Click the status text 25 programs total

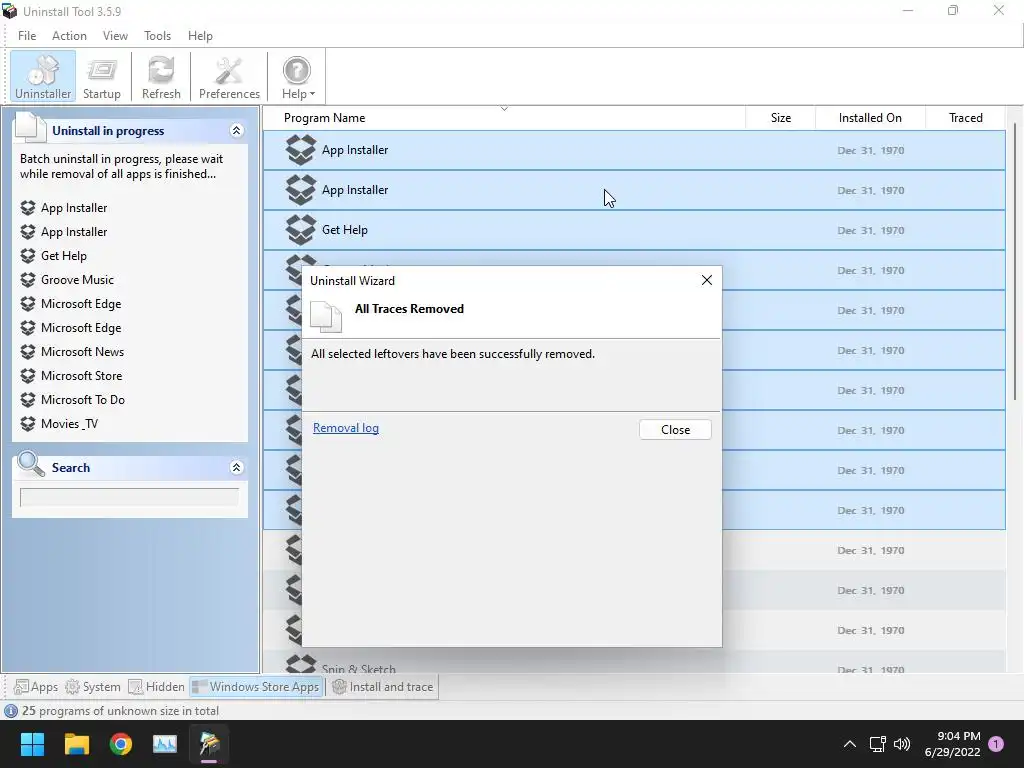coord(120,711)
